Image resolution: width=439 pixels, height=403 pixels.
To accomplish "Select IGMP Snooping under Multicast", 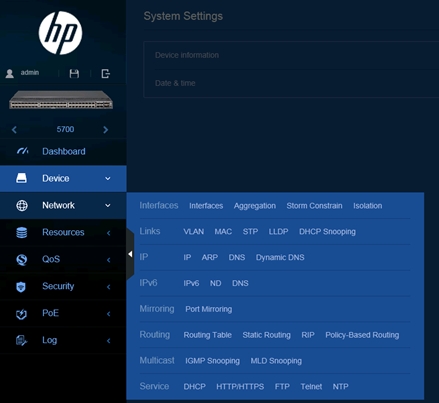I will click(x=212, y=361).
